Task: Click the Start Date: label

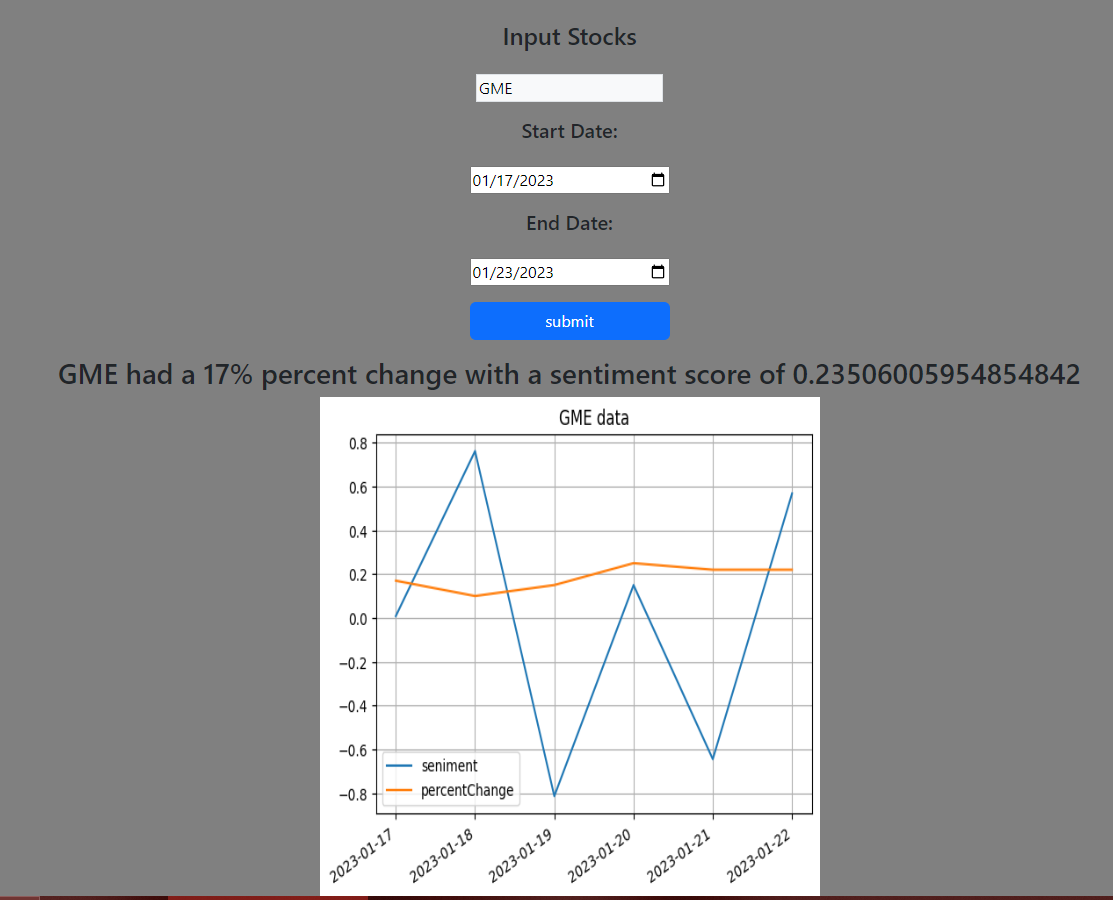Action: (x=569, y=131)
